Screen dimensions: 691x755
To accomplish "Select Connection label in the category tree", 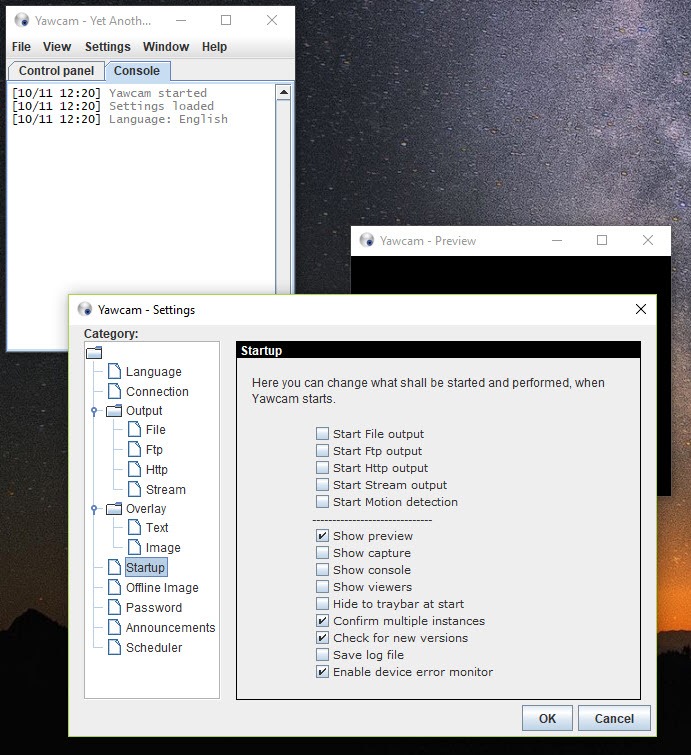I will coord(157,391).
